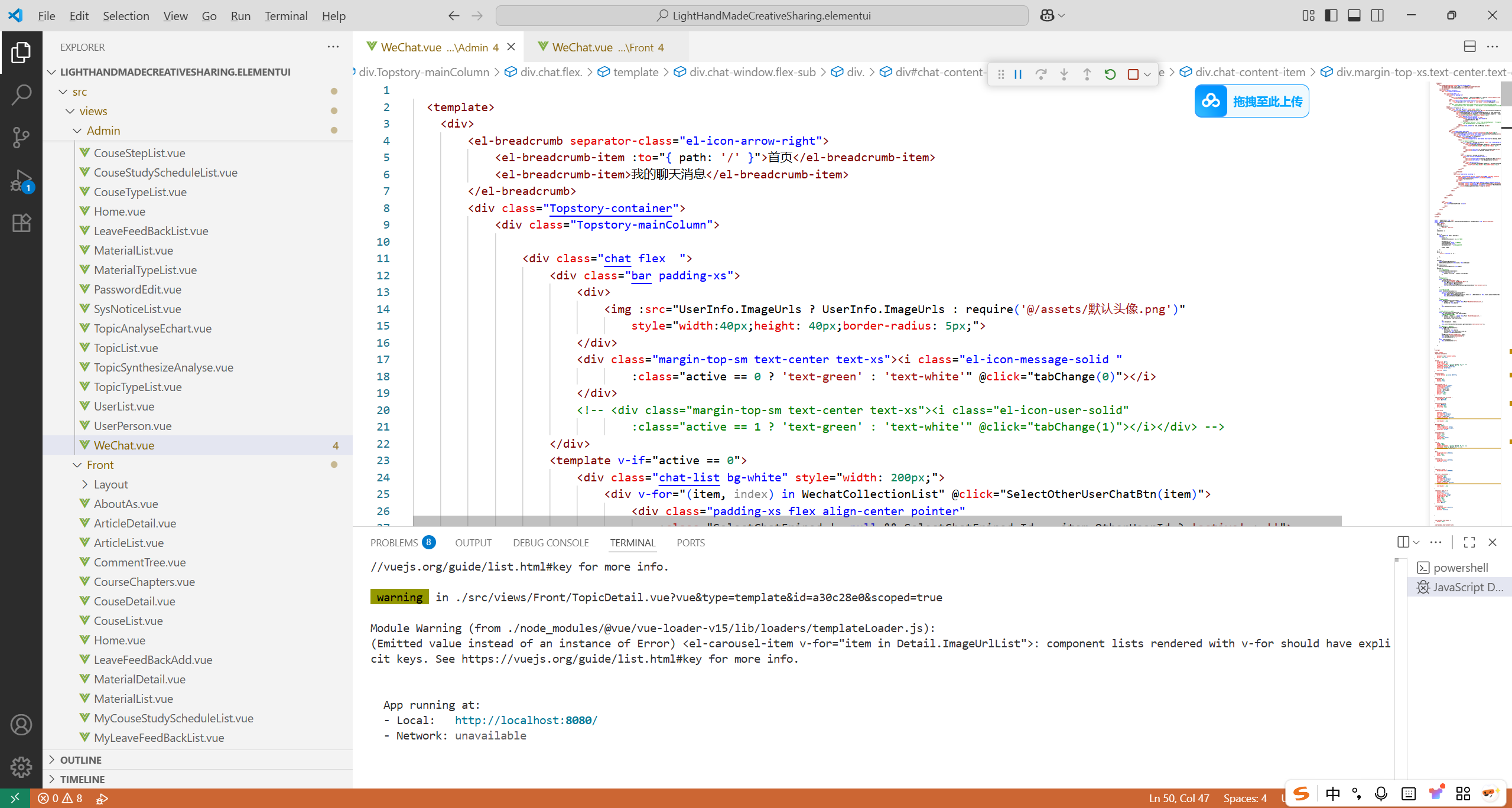Open the Manage gear icon
Image resolution: width=1512 pixels, height=808 pixels.
(x=21, y=767)
